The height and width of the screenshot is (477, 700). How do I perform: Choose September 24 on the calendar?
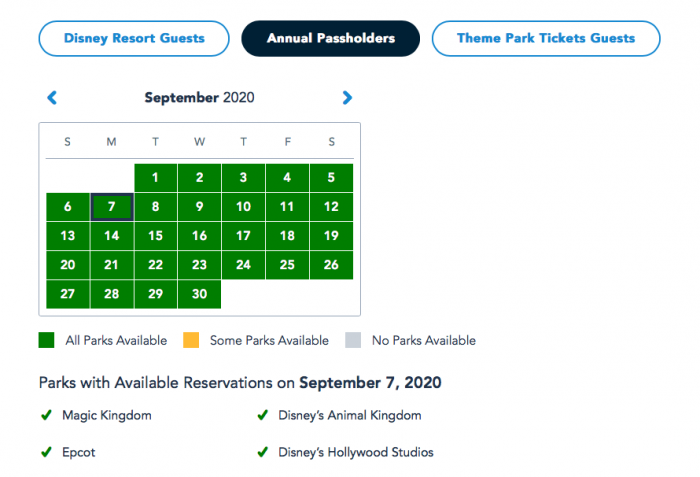pos(243,265)
